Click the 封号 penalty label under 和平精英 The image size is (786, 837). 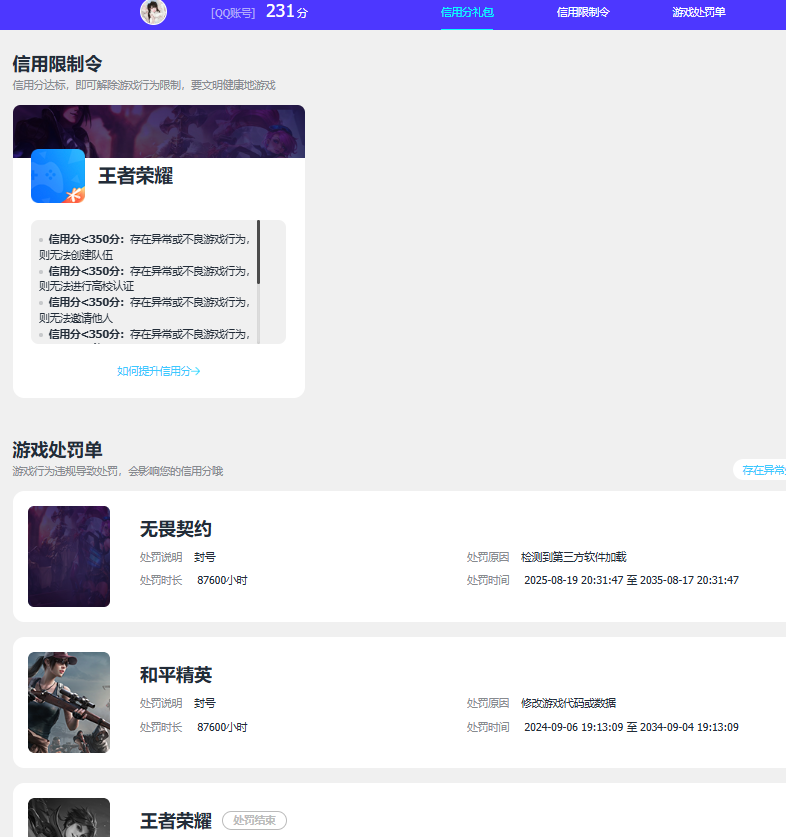205,703
